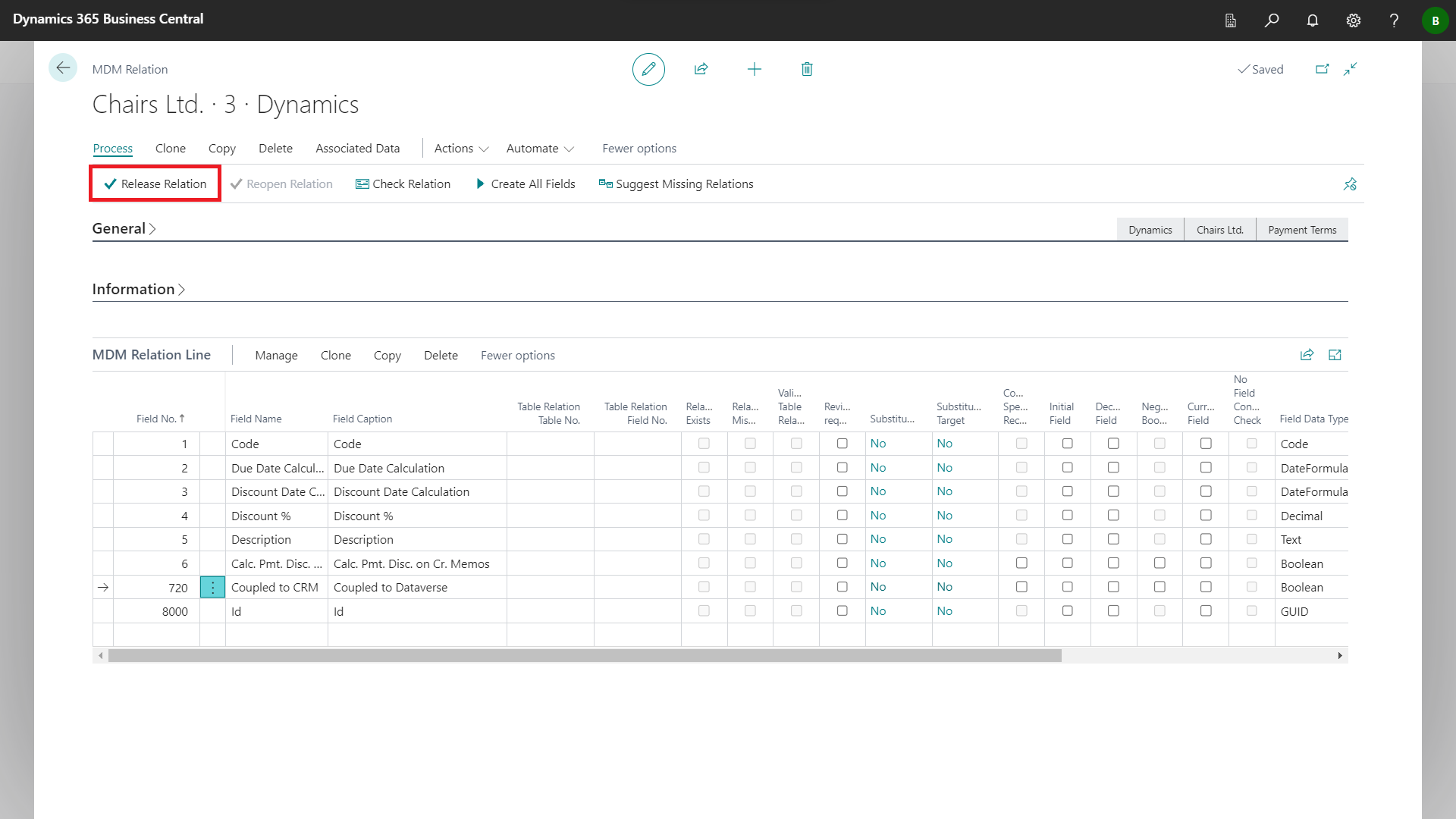Open Table Relation Table No. column header
This screenshot has width=1456, height=819.
tap(548, 413)
